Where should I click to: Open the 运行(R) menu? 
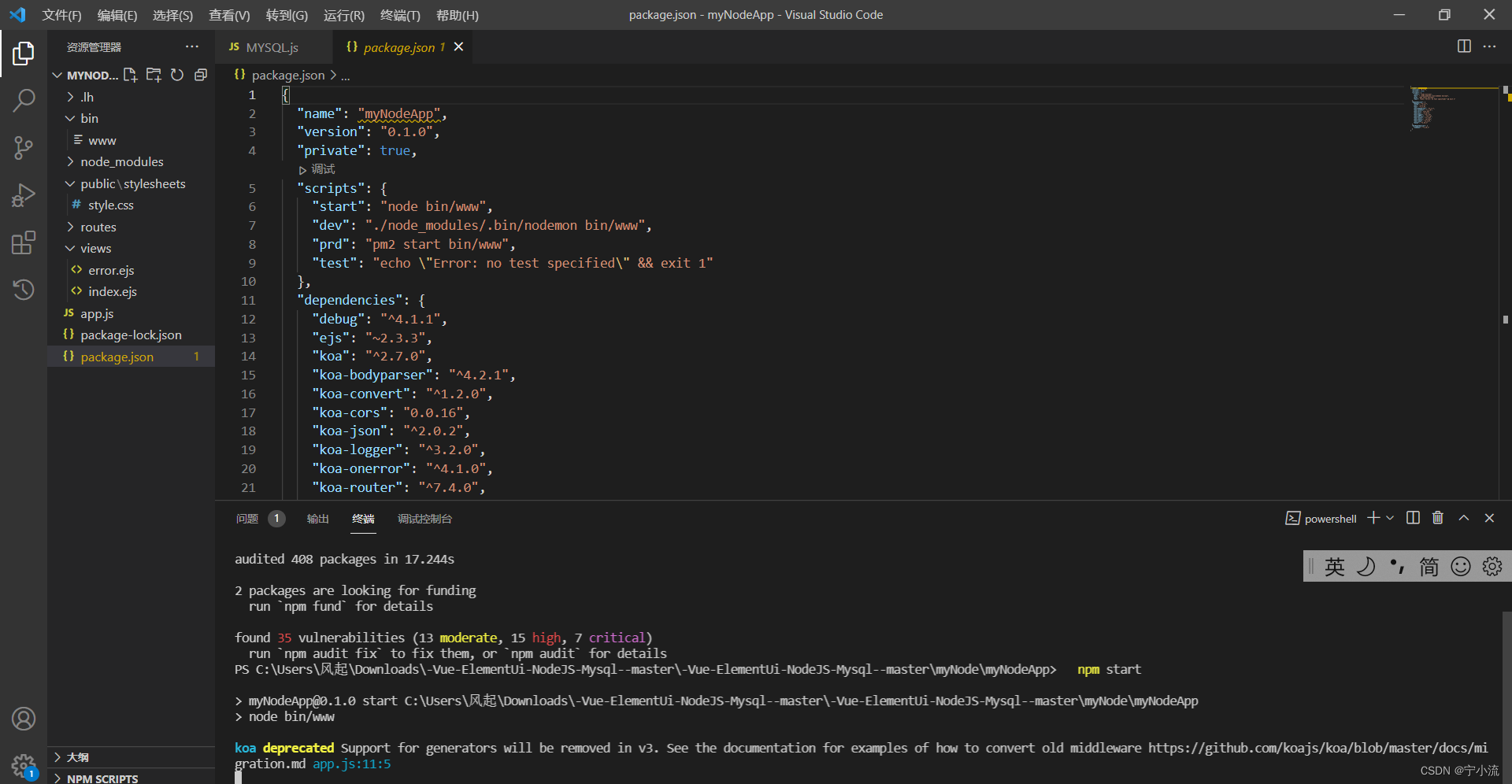click(344, 15)
